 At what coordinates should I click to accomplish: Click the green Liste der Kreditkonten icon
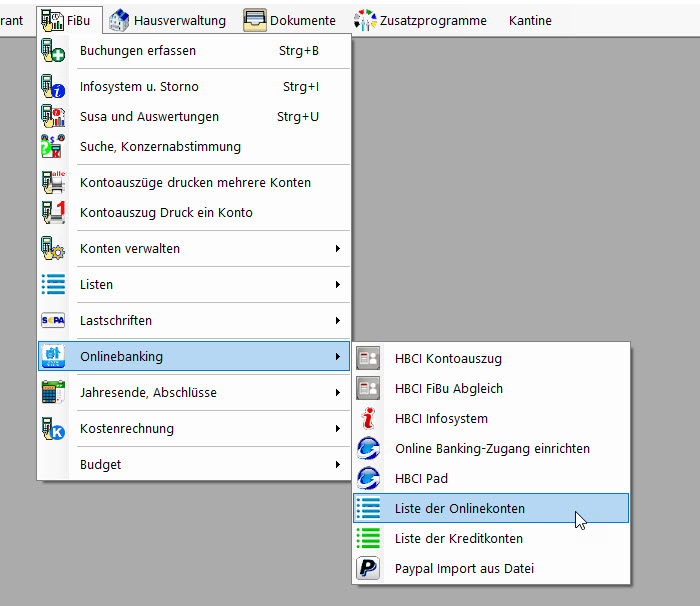click(x=368, y=538)
